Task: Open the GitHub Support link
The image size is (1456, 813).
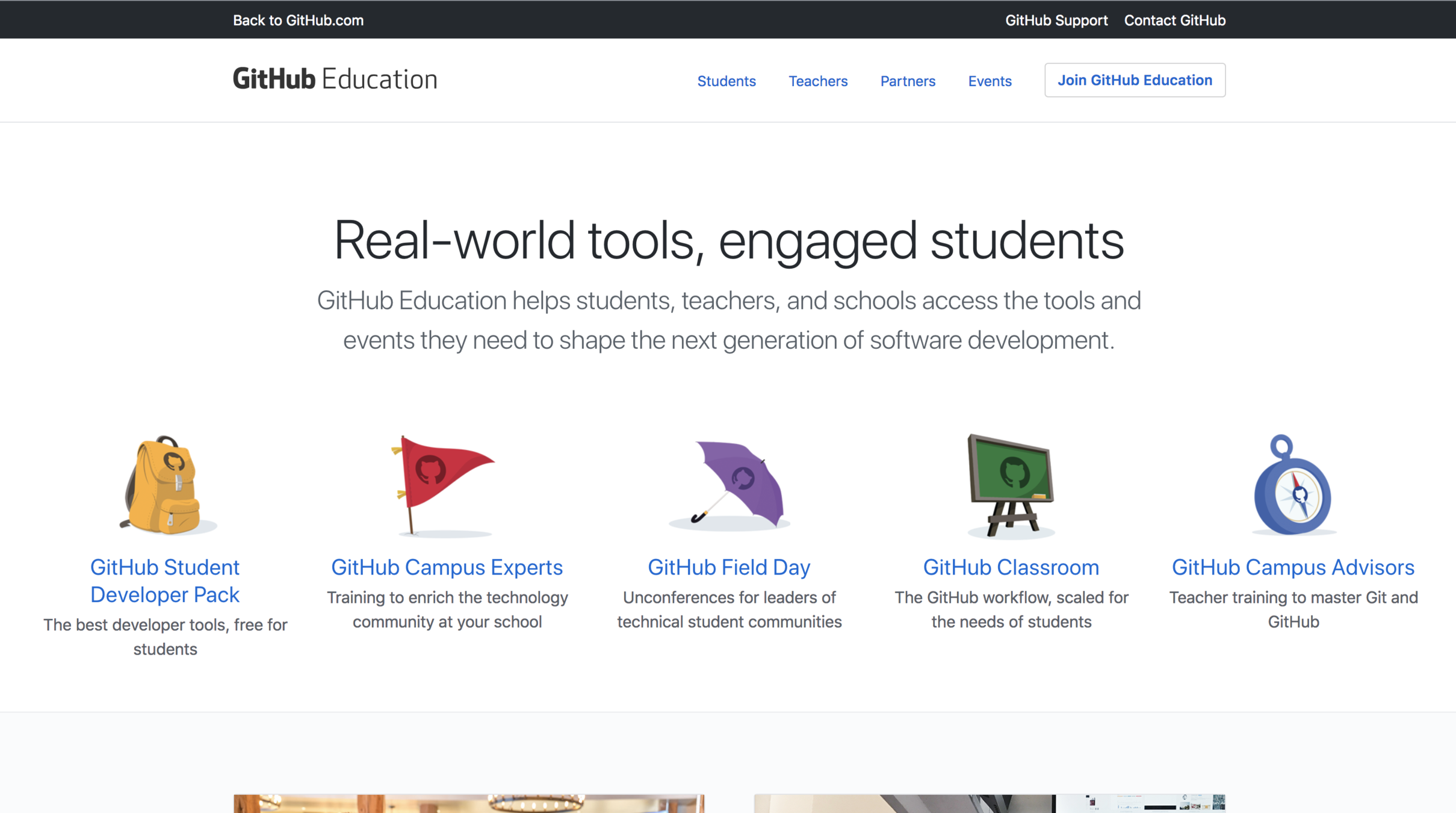Action: pos(1056,20)
